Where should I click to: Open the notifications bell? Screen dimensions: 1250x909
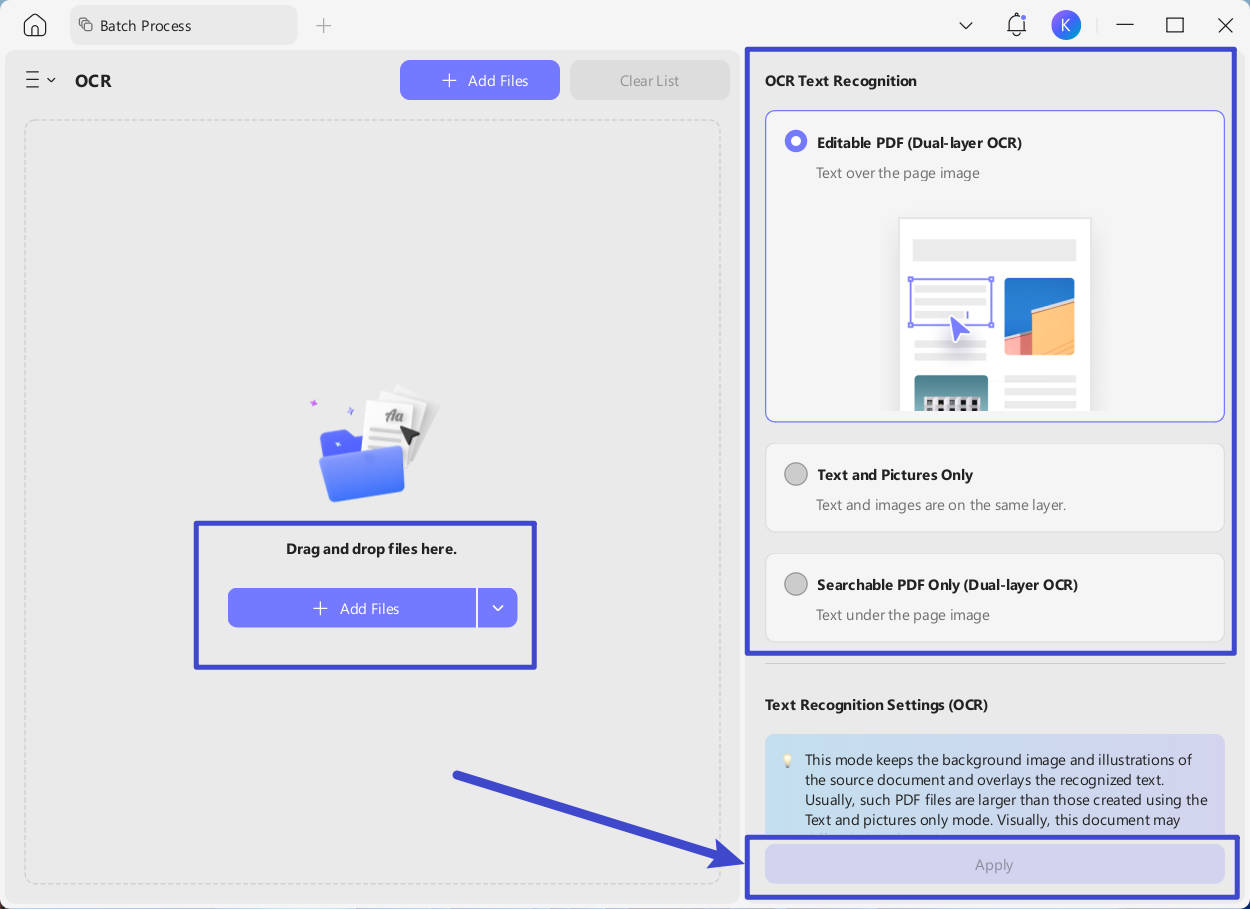(x=1017, y=25)
